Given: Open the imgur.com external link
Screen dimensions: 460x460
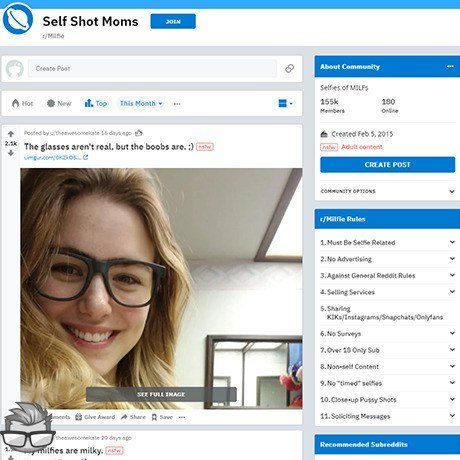Looking at the screenshot, I should coord(56,157).
